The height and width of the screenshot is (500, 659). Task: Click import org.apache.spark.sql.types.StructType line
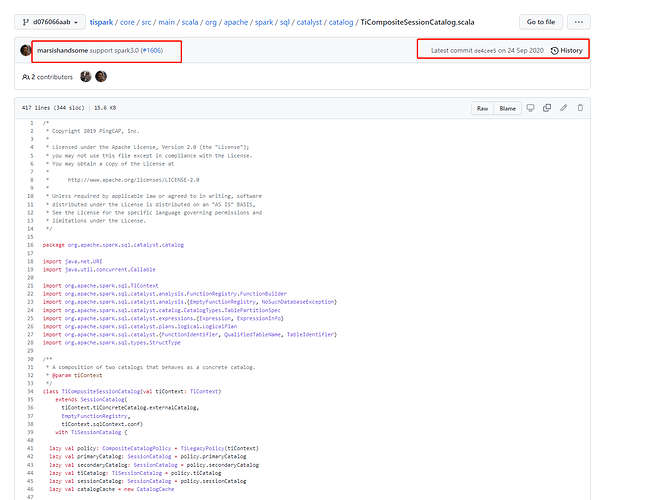111,343
